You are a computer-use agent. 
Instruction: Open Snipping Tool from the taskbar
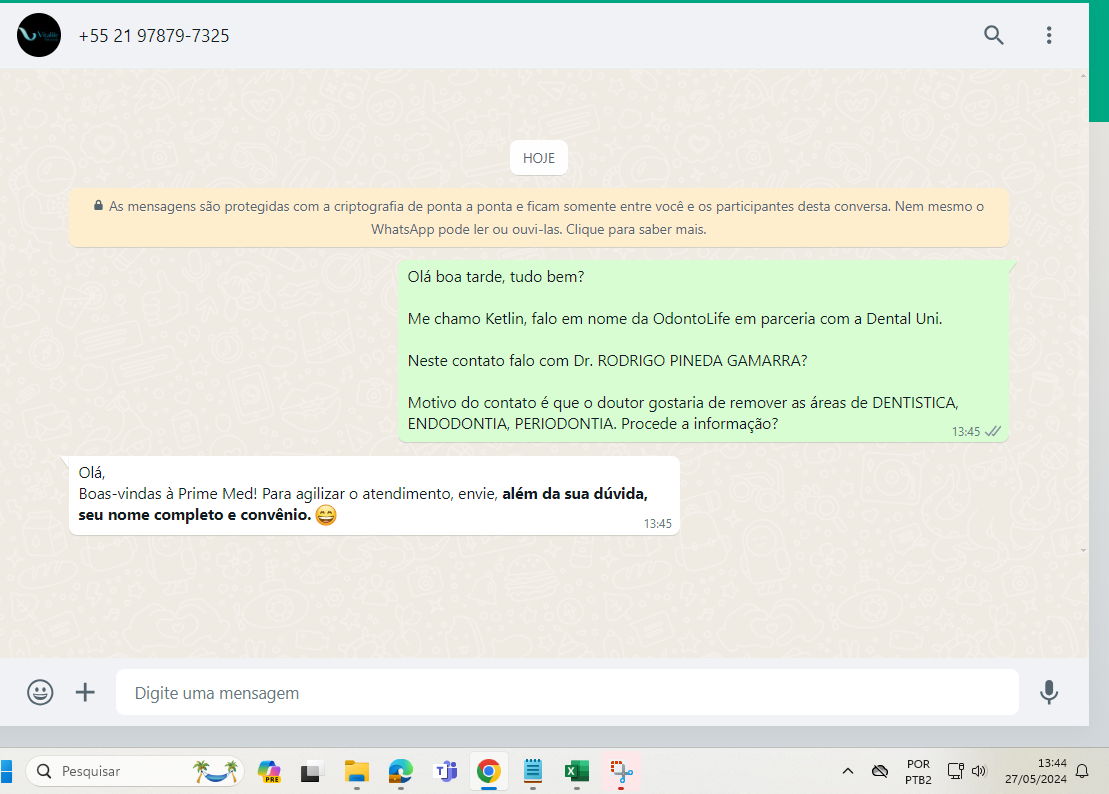pyautogui.click(x=621, y=771)
